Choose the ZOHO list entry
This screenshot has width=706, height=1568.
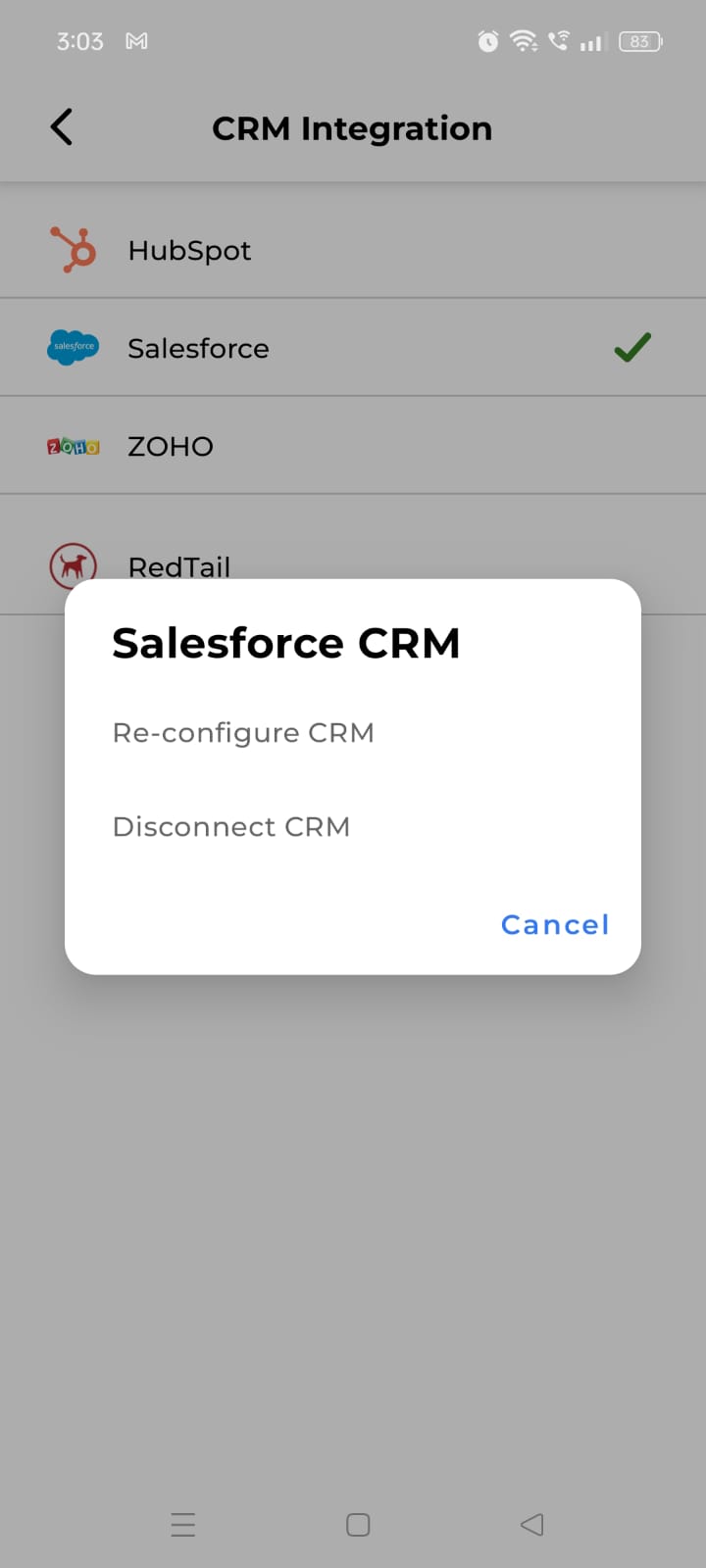tap(353, 446)
